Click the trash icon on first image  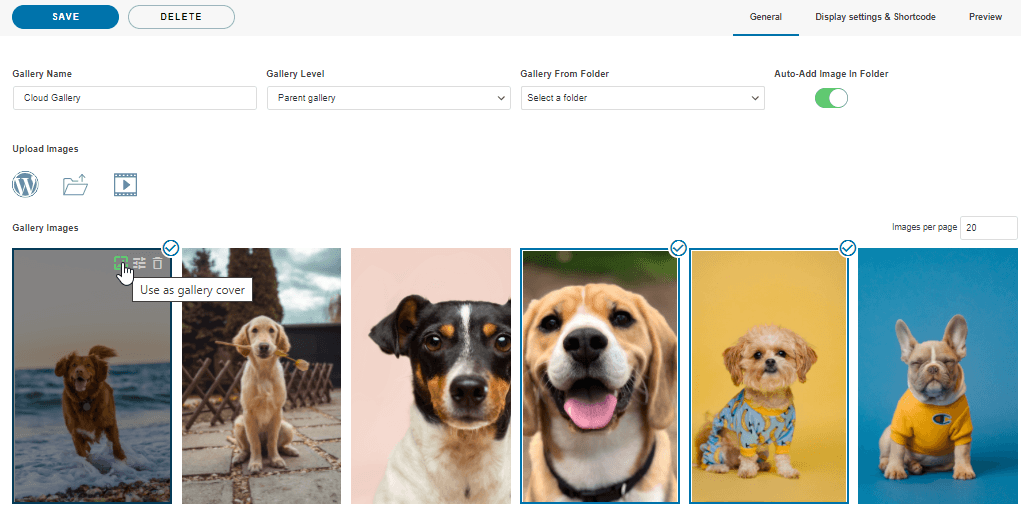point(157,264)
